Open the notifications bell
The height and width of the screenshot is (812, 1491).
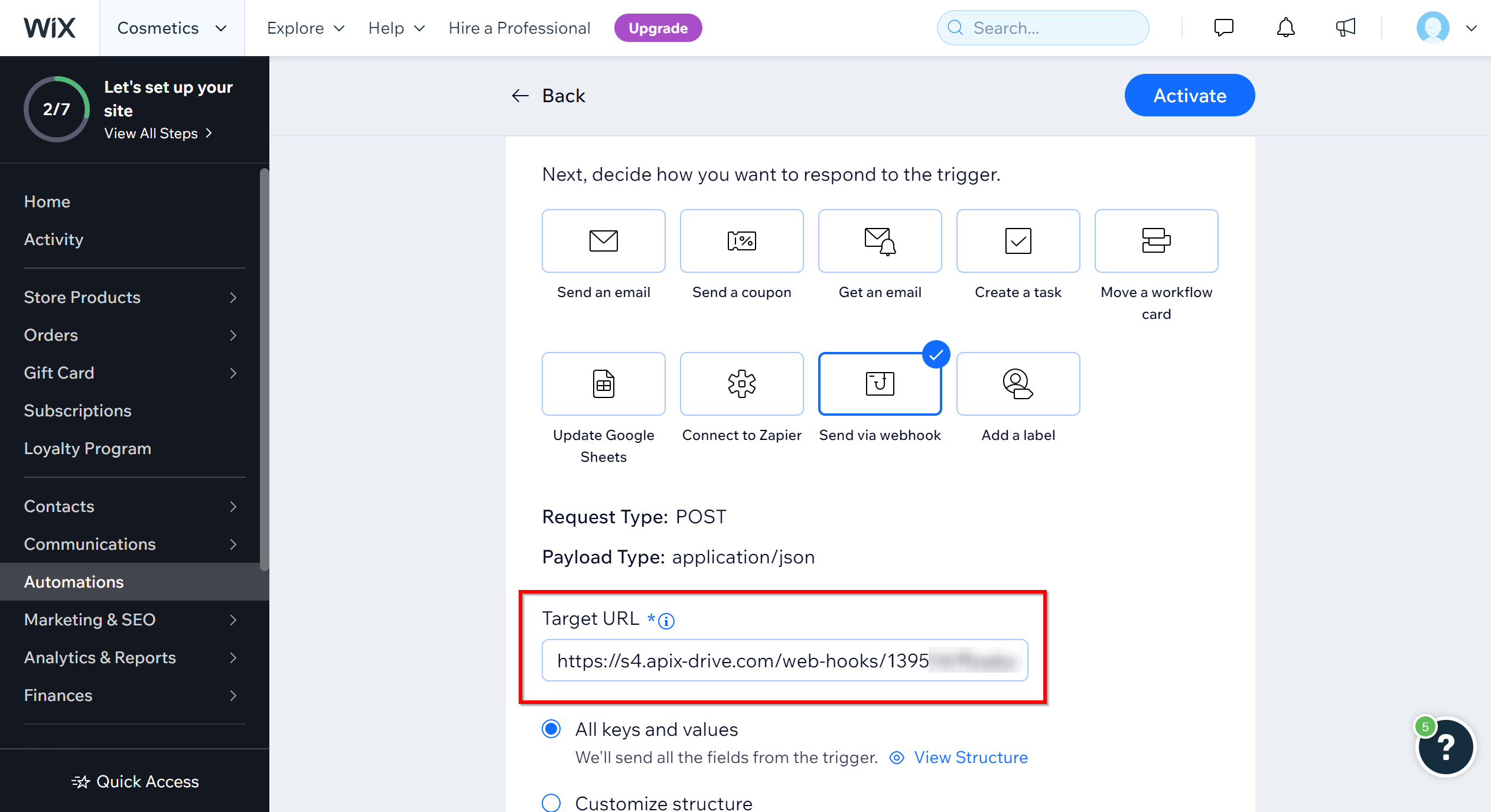click(x=1285, y=28)
